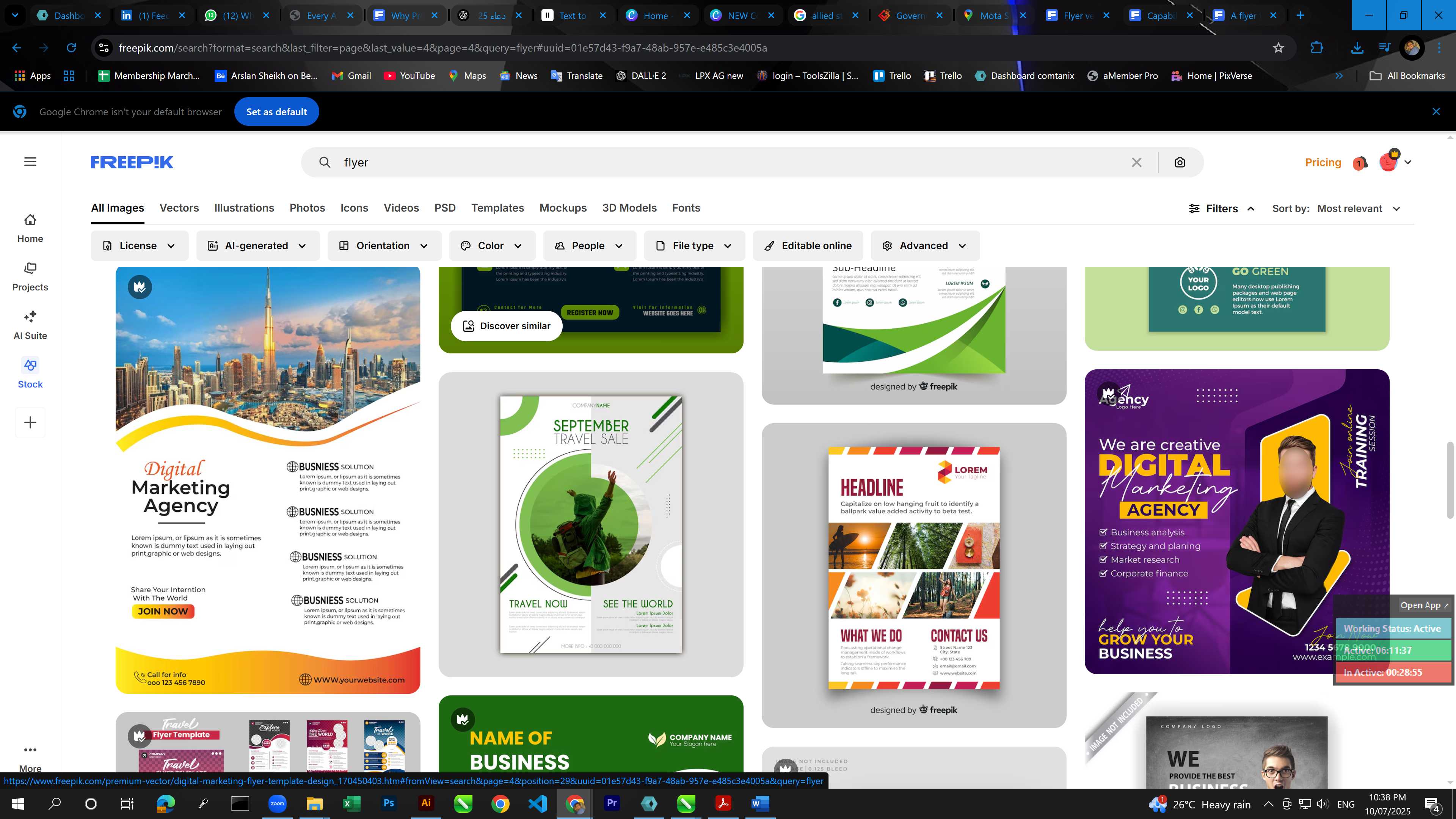The image size is (1456, 819).
Task: Open AI Suite from sidebar
Action: [30, 325]
